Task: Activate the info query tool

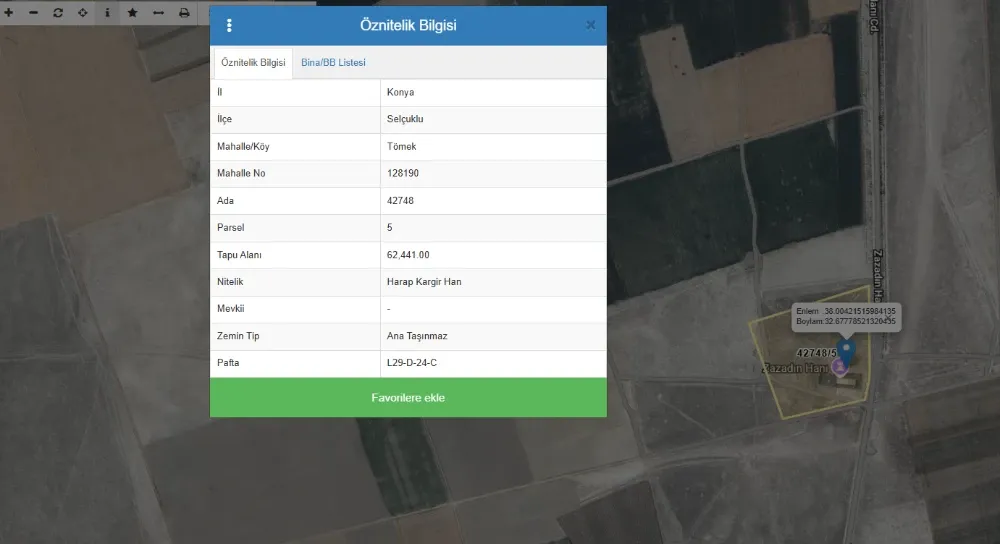Action: click(x=107, y=13)
